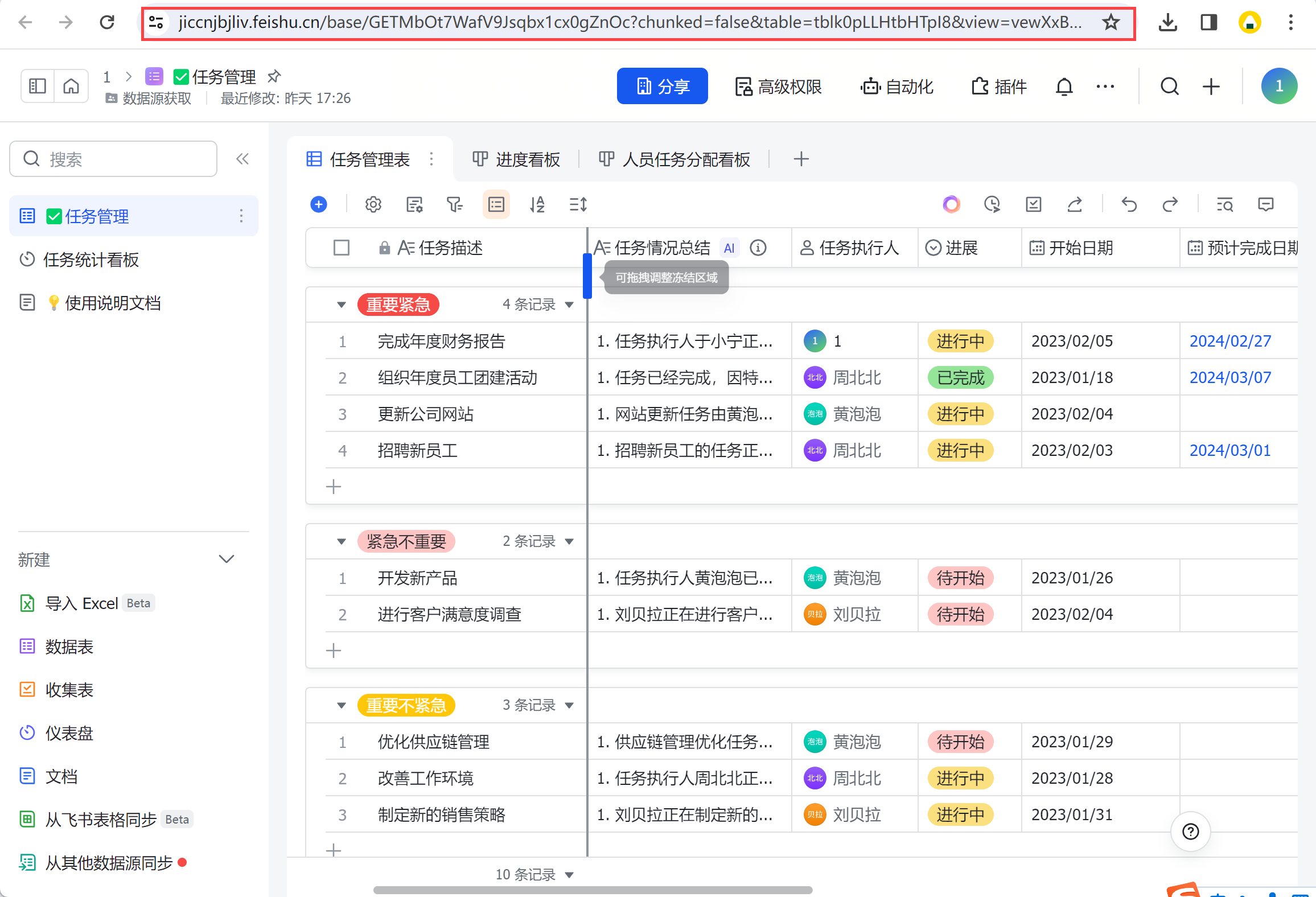Click the plus icon next to search magnifier
Viewport: 1316px width, 897px height.
[x=1211, y=87]
